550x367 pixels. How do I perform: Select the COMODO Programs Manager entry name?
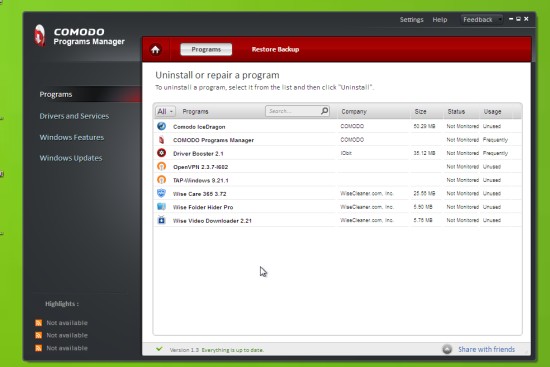214,140
